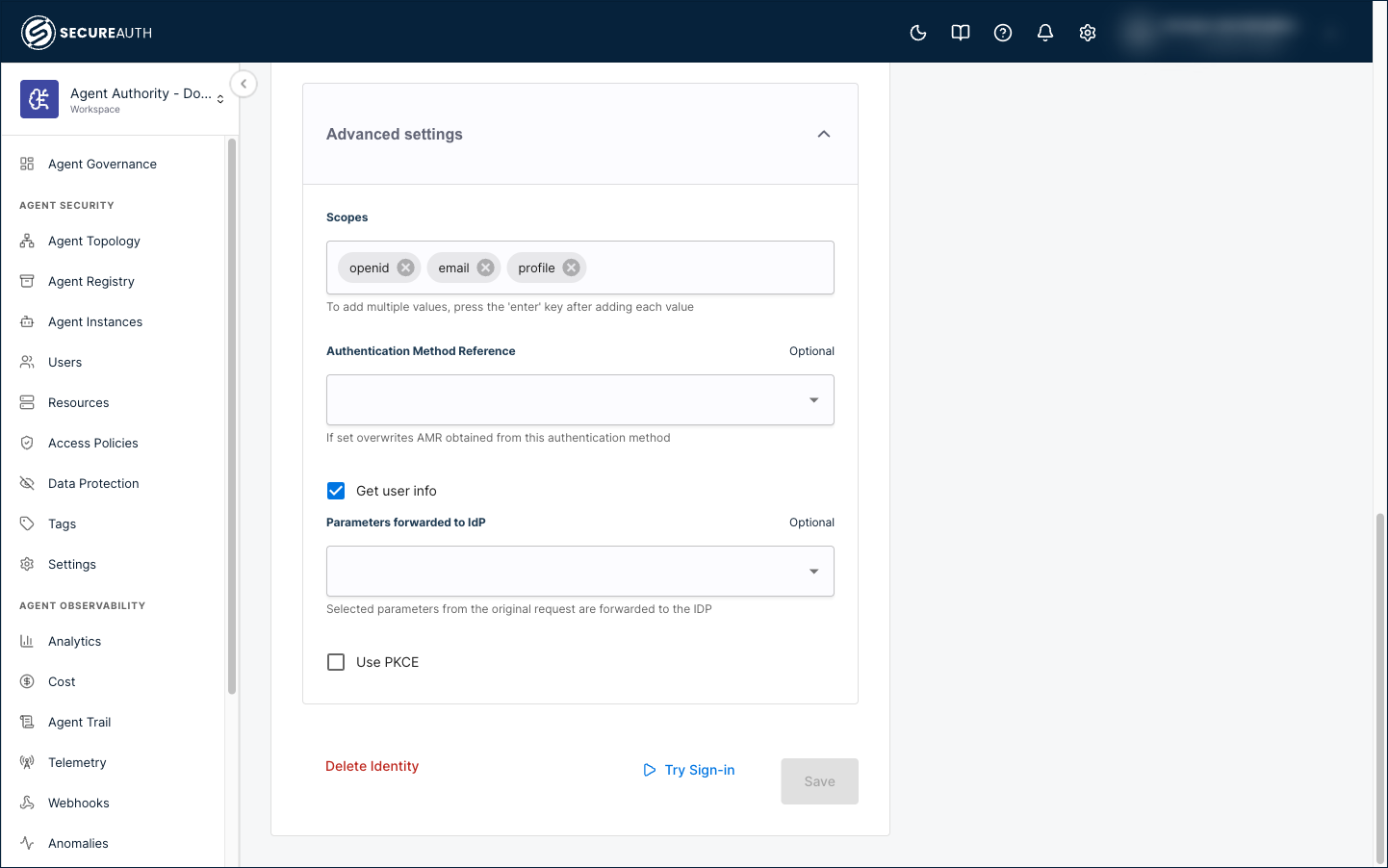The height and width of the screenshot is (868, 1388).
Task: Click the main page scrollbar
Action: click(1380, 688)
